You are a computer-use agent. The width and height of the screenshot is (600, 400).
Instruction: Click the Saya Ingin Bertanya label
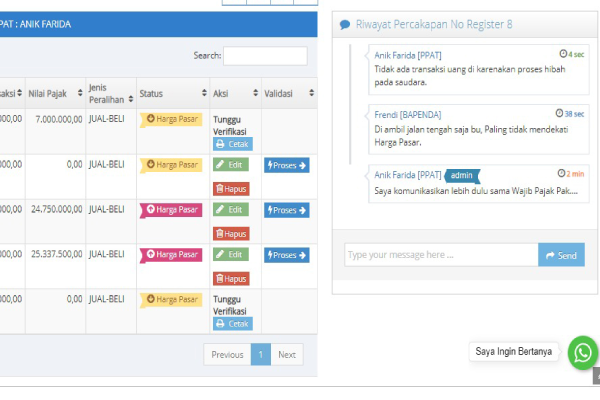pyautogui.click(x=513, y=352)
